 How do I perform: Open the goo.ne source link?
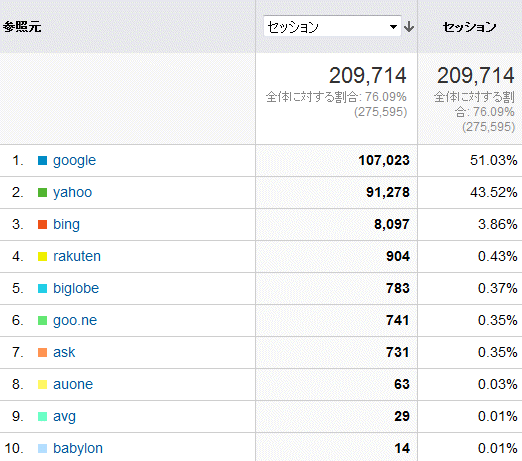[x=75, y=321]
